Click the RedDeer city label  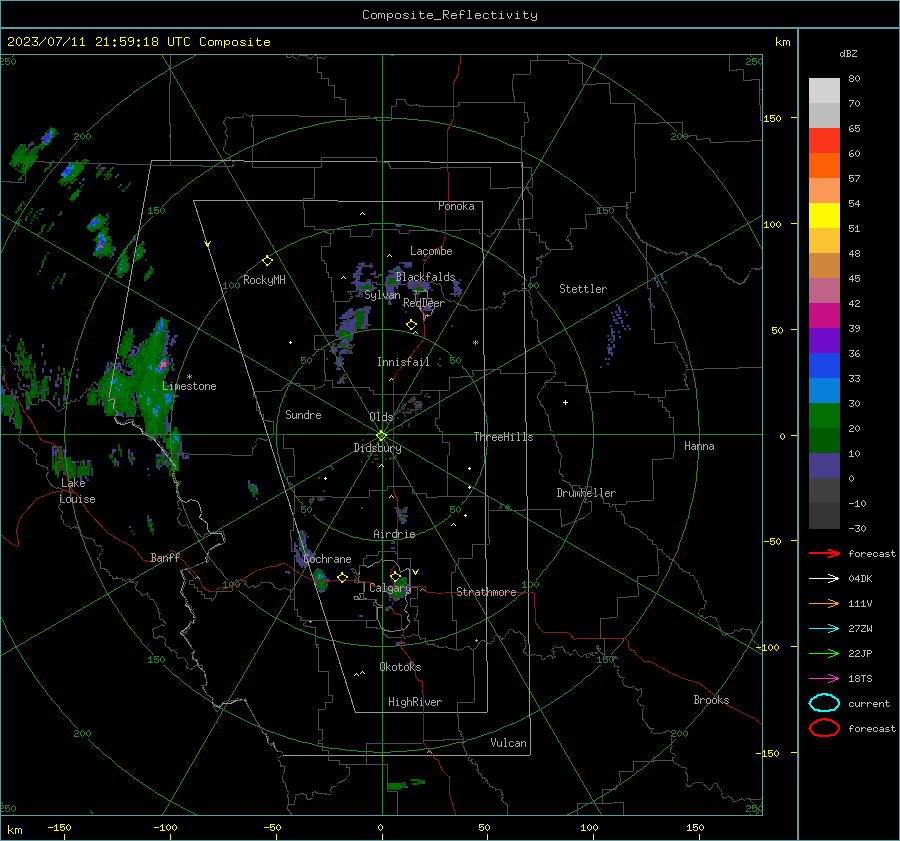pos(424,303)
